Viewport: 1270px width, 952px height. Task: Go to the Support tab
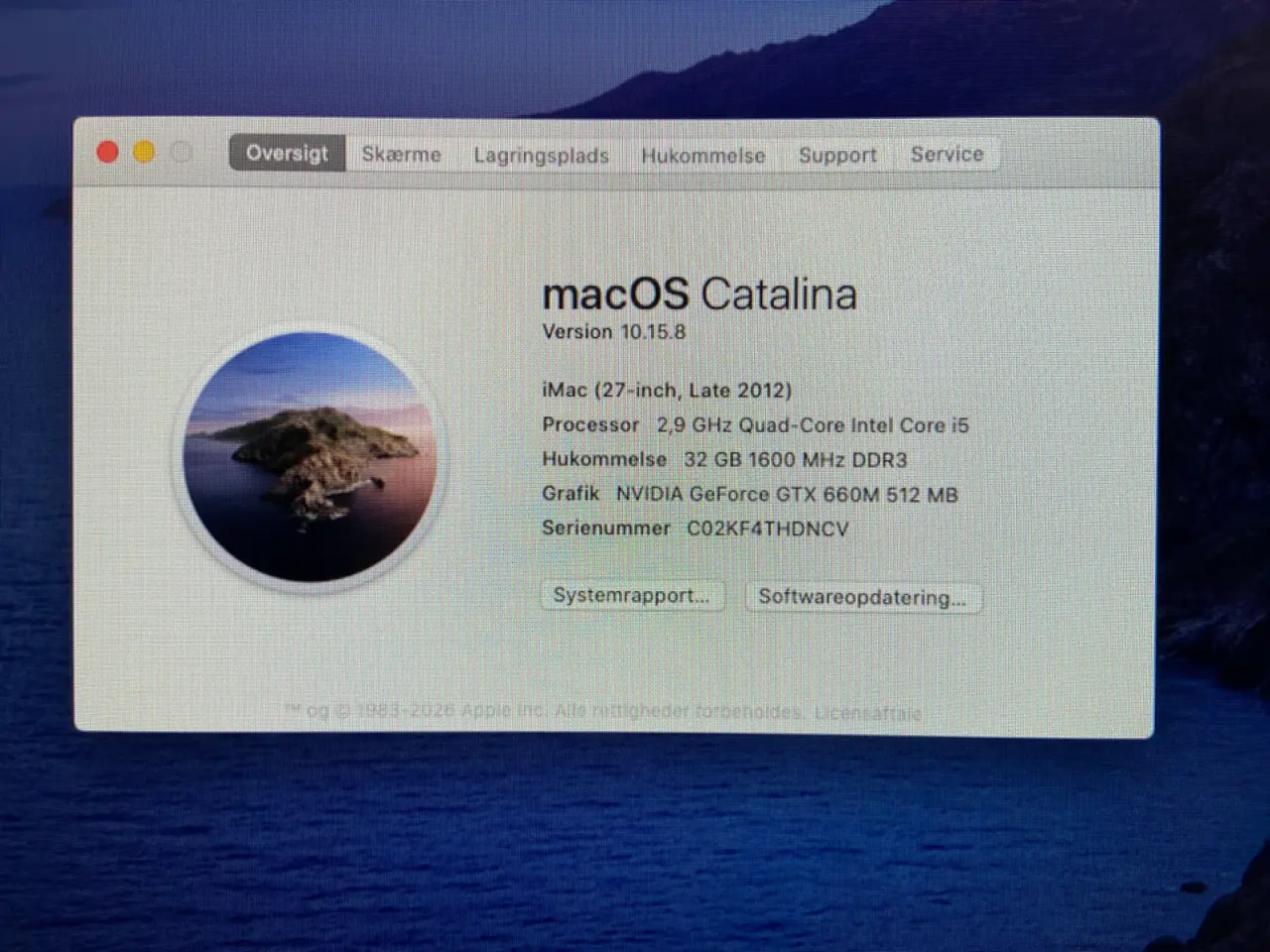837,156
